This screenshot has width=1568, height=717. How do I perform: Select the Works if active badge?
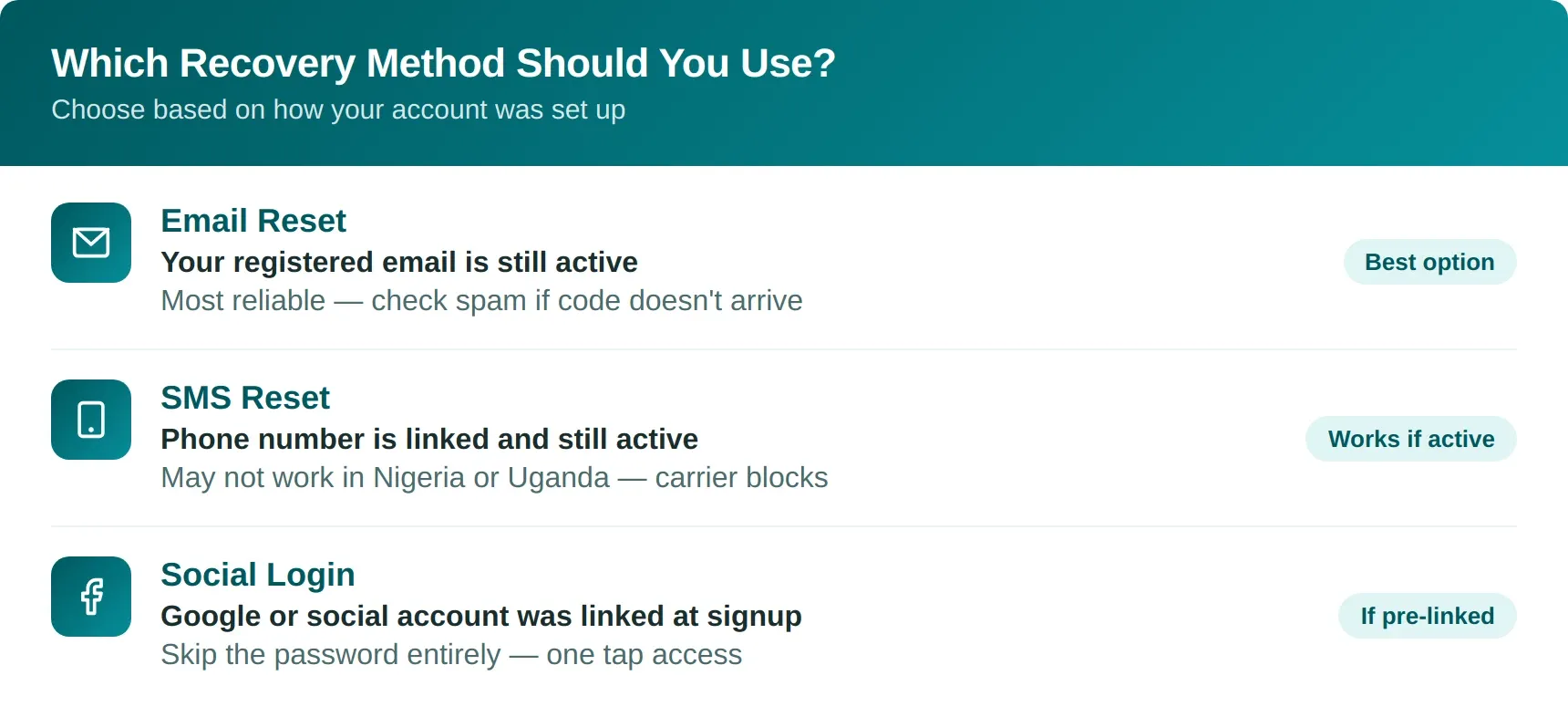pos(1411,439)
